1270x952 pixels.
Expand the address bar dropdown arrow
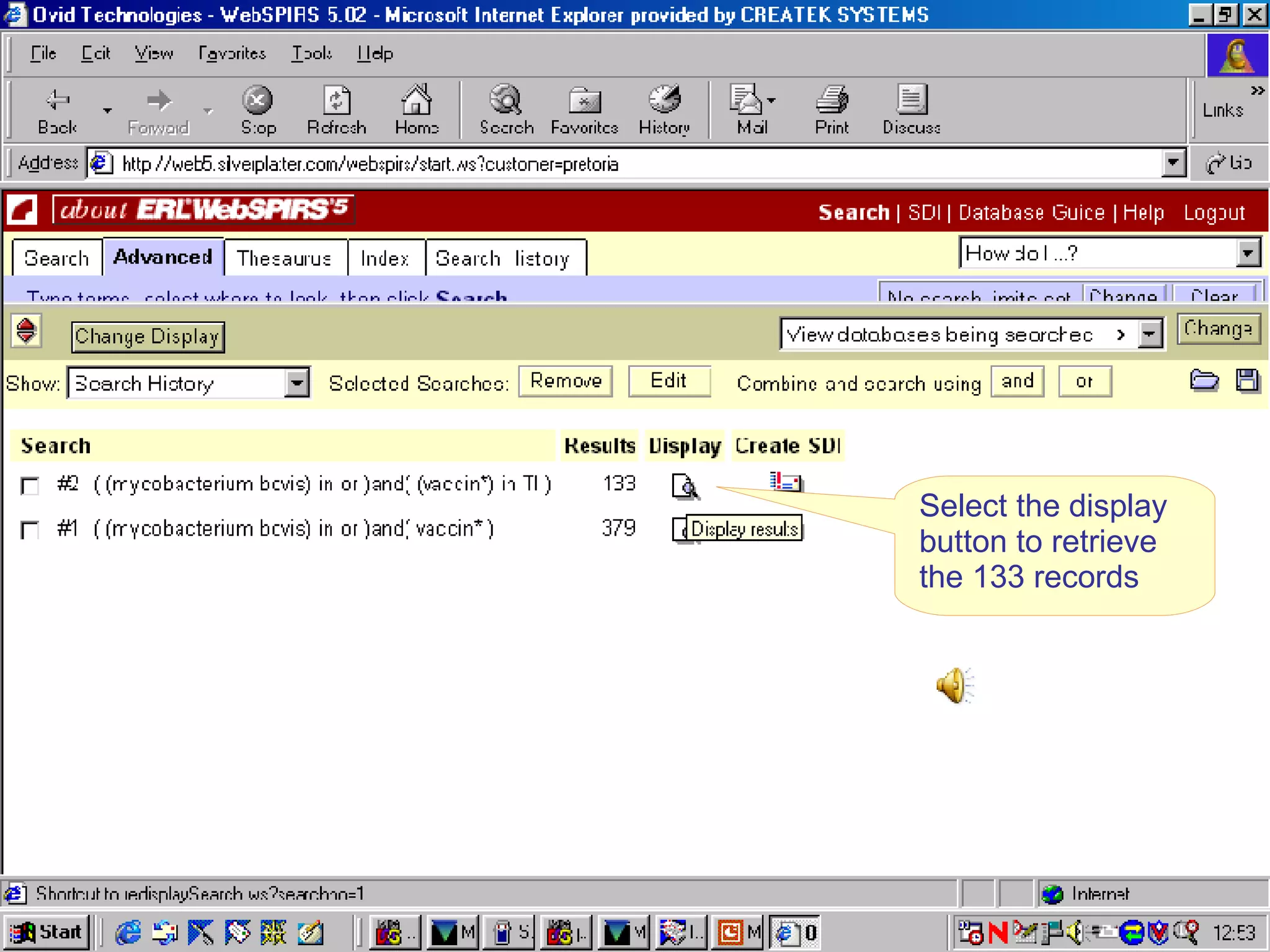coord(1173,163)
